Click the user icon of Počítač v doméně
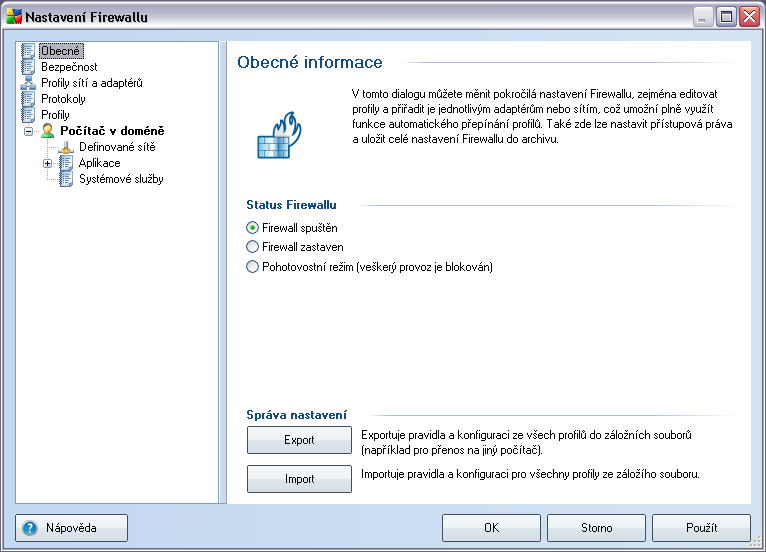 (47, 131)
